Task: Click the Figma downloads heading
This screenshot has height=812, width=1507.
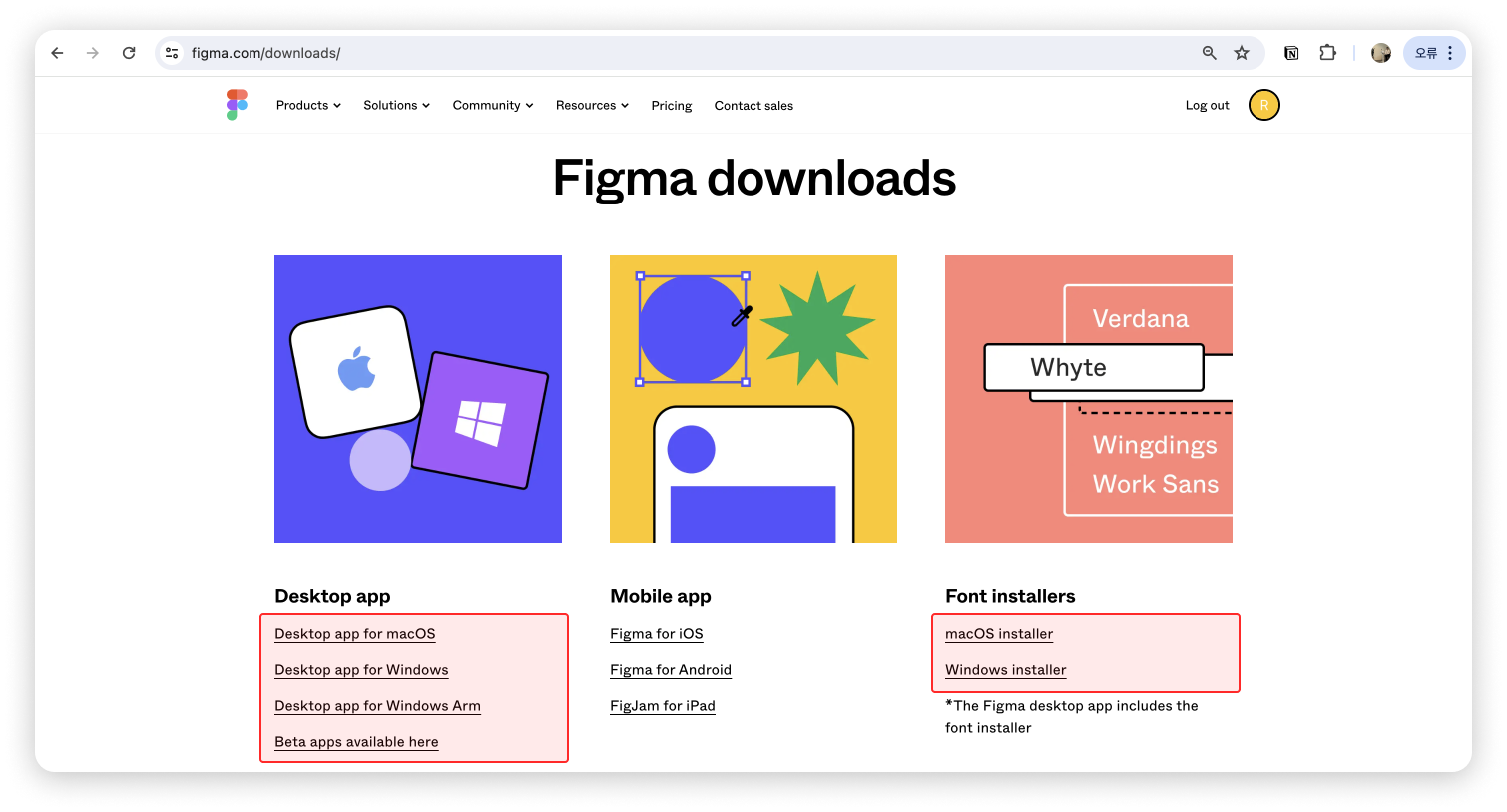Action: [x=754, y=179]
